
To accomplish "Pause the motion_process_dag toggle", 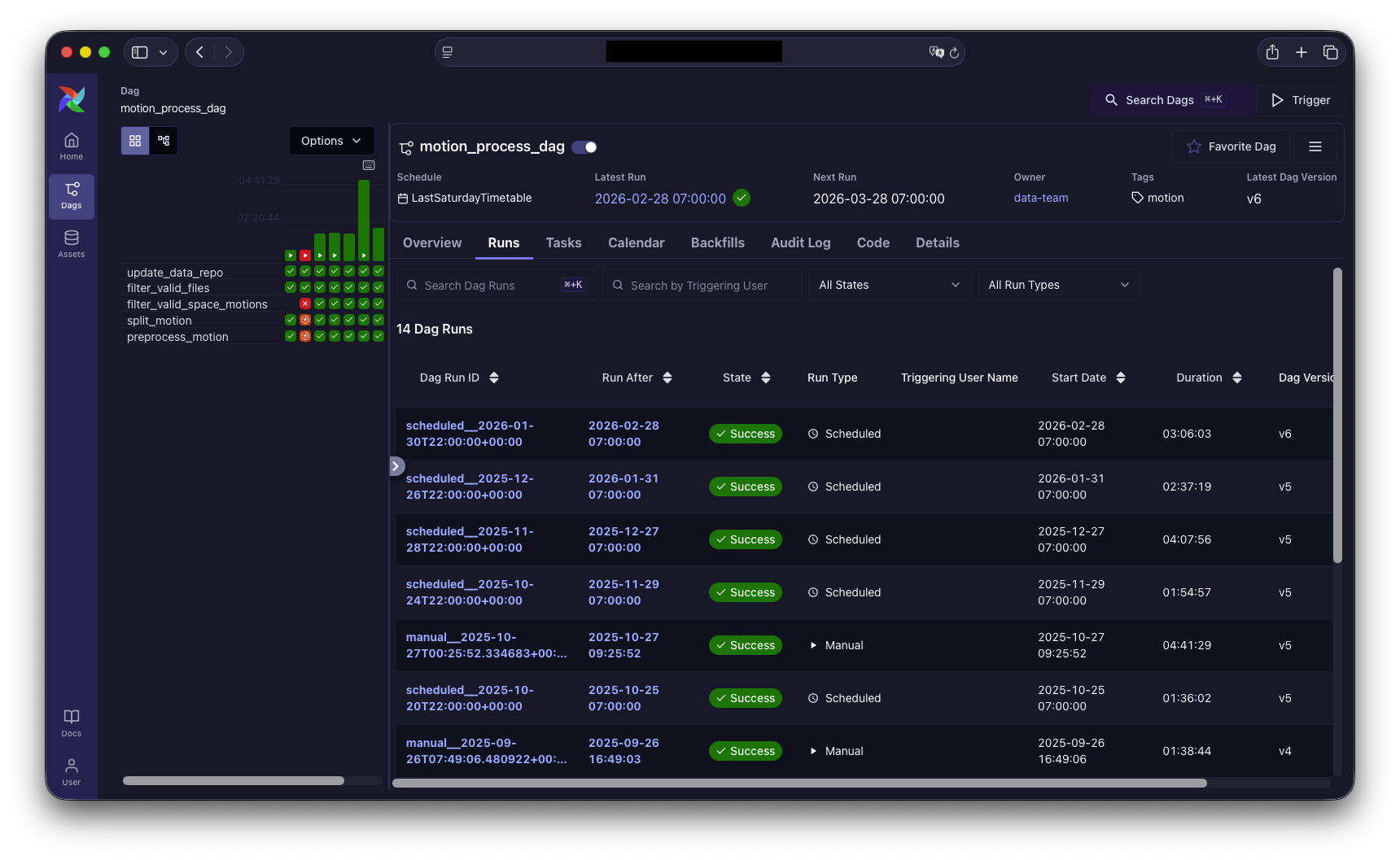I will [x=584, y=147].
